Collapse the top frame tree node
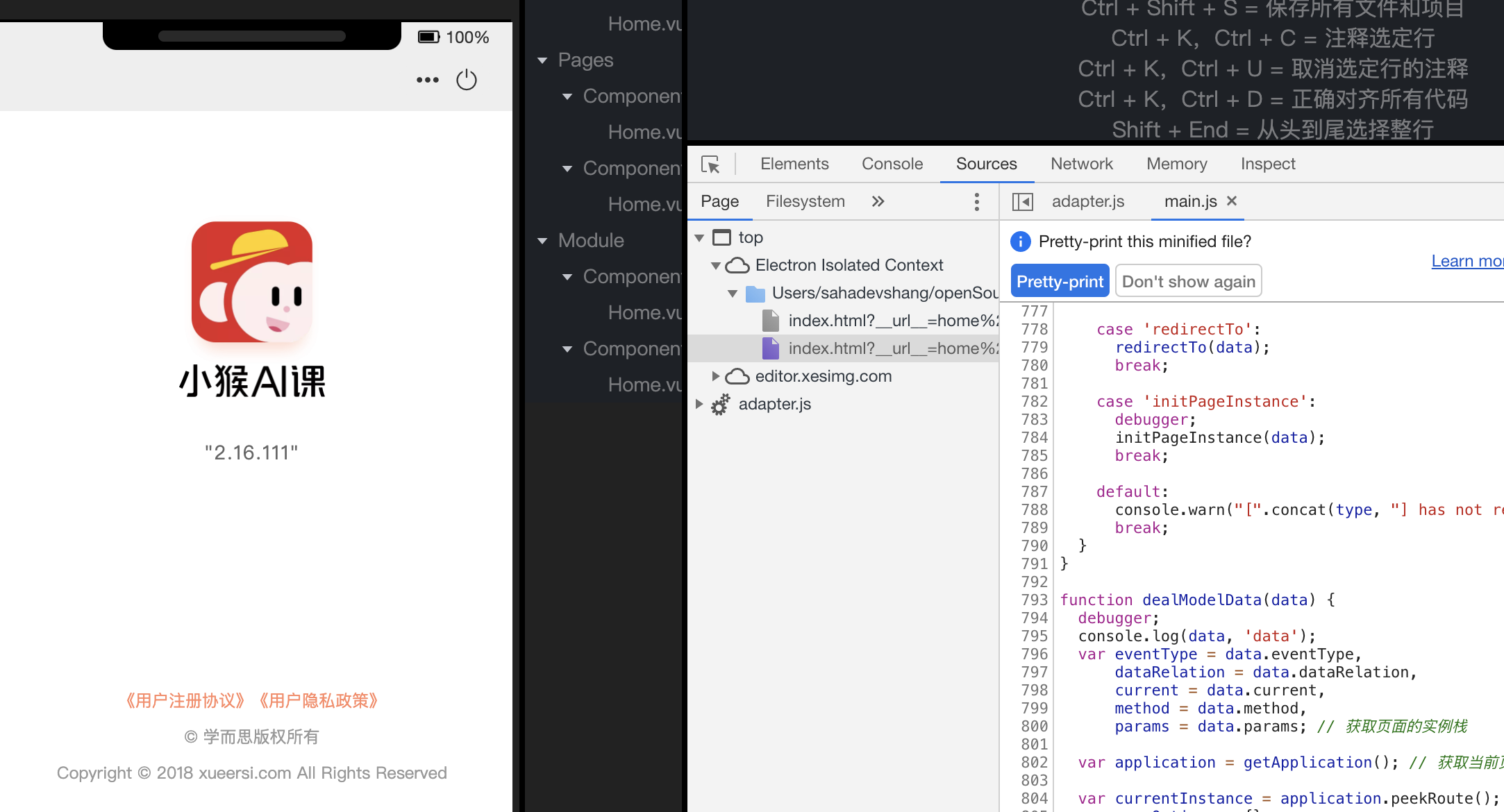 click(699, 238)
